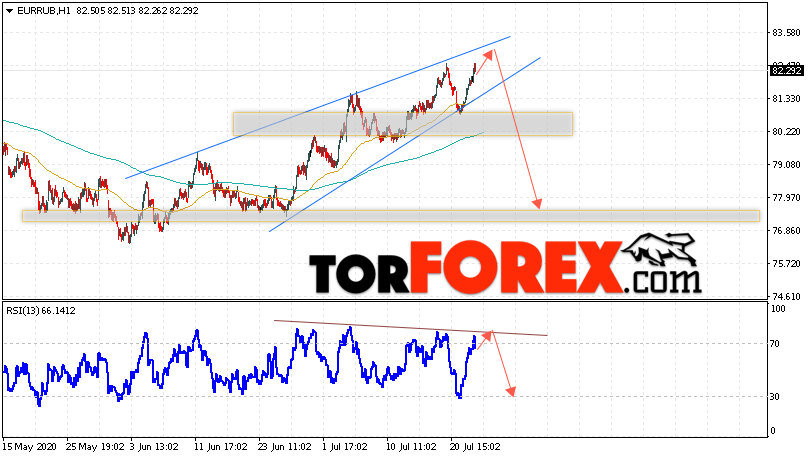Click the 74.610 price axis label

[x=786, y=297]
